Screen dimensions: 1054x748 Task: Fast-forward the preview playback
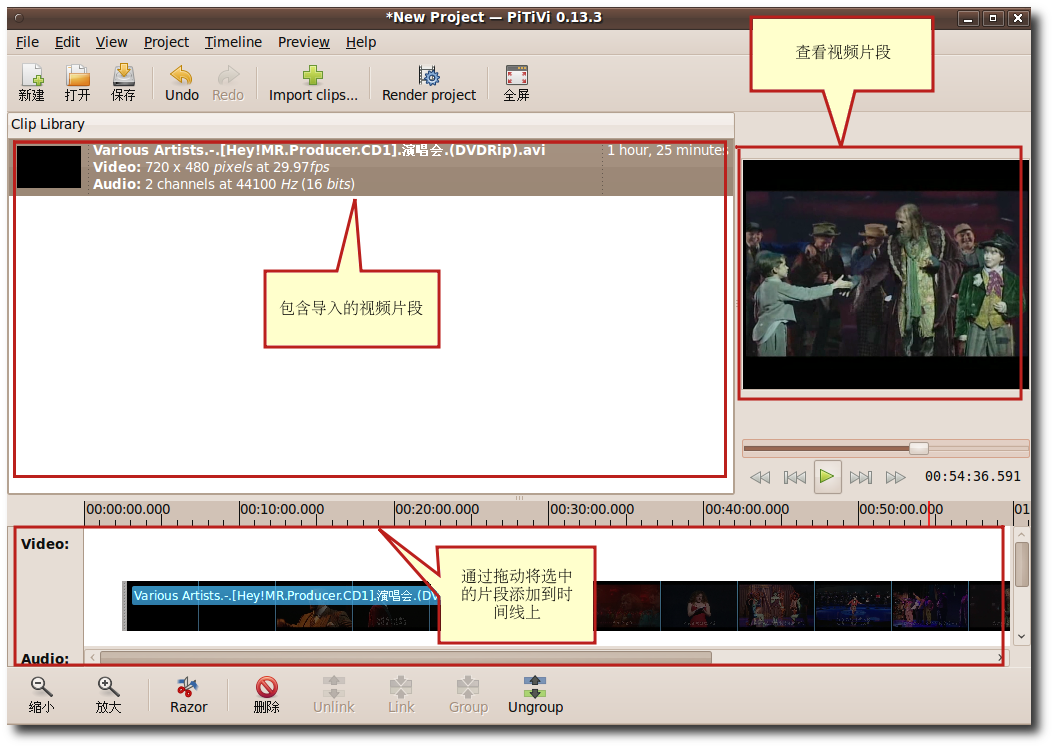point(895,477)
